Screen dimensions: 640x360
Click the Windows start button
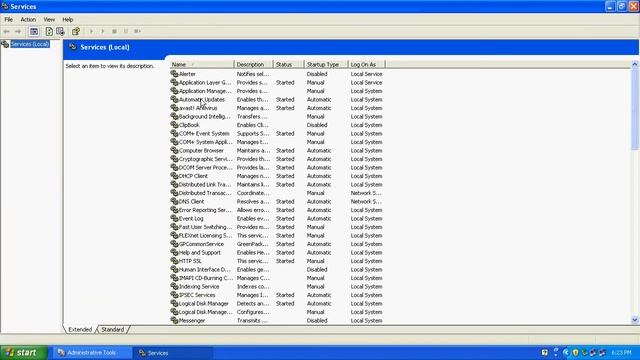point(24,353)
